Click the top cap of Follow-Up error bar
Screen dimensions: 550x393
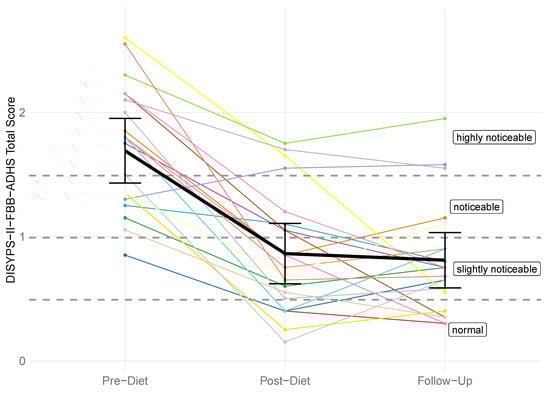tap(445, 232)
